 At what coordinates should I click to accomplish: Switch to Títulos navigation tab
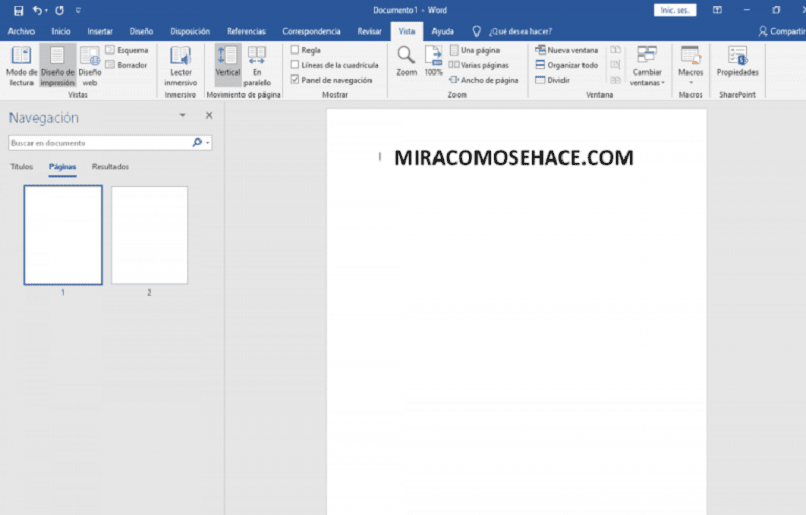[x=22, y=167]
